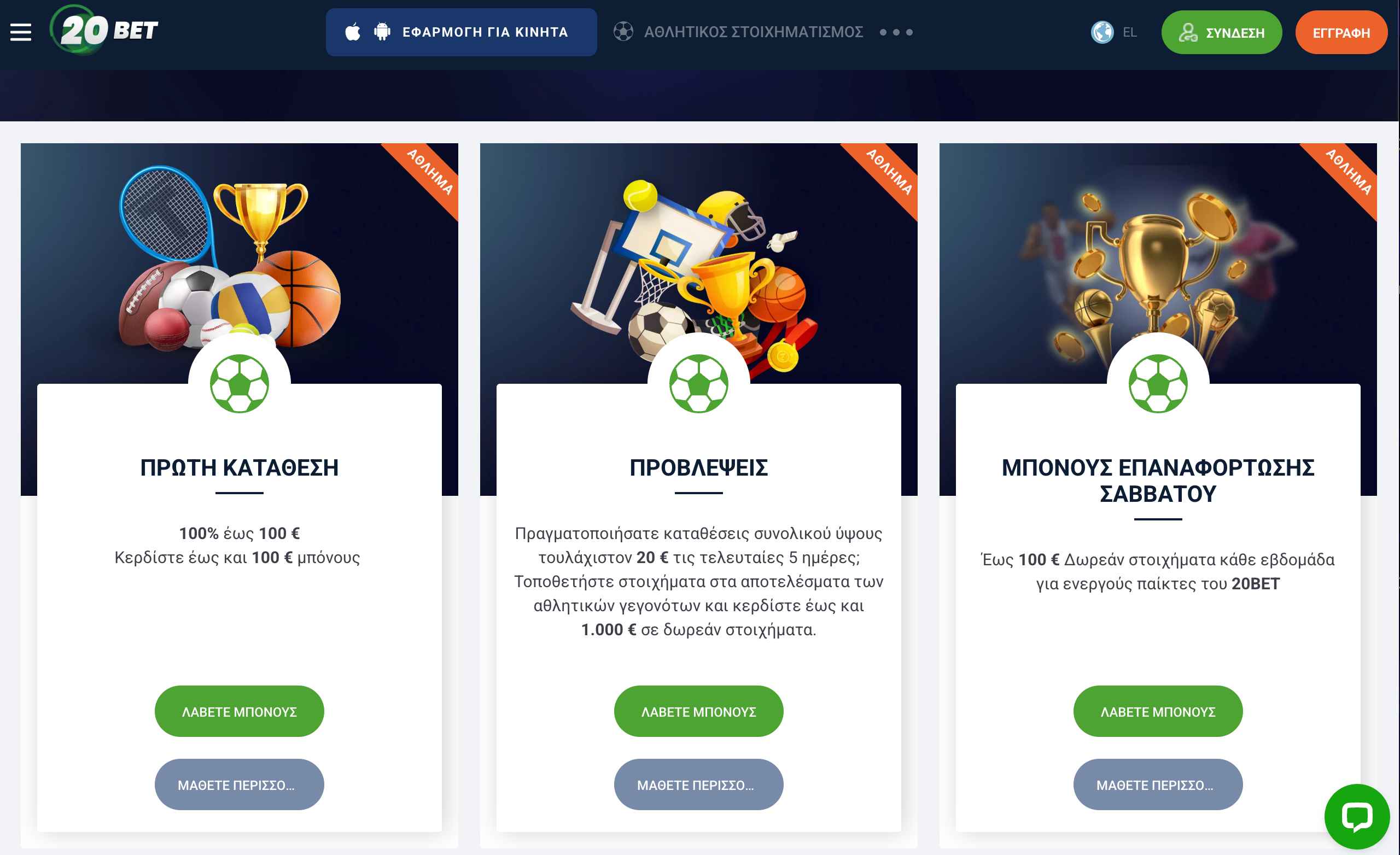The height and width of the screenshot is (855, 1400).
Task: Click ΛΑΒΕΤΕ ΜΠΟΝΟΥΣ under ΠΡΩΤΗ ΚΑΤΑΘΕΣΗ
Action: click(239, 711)
